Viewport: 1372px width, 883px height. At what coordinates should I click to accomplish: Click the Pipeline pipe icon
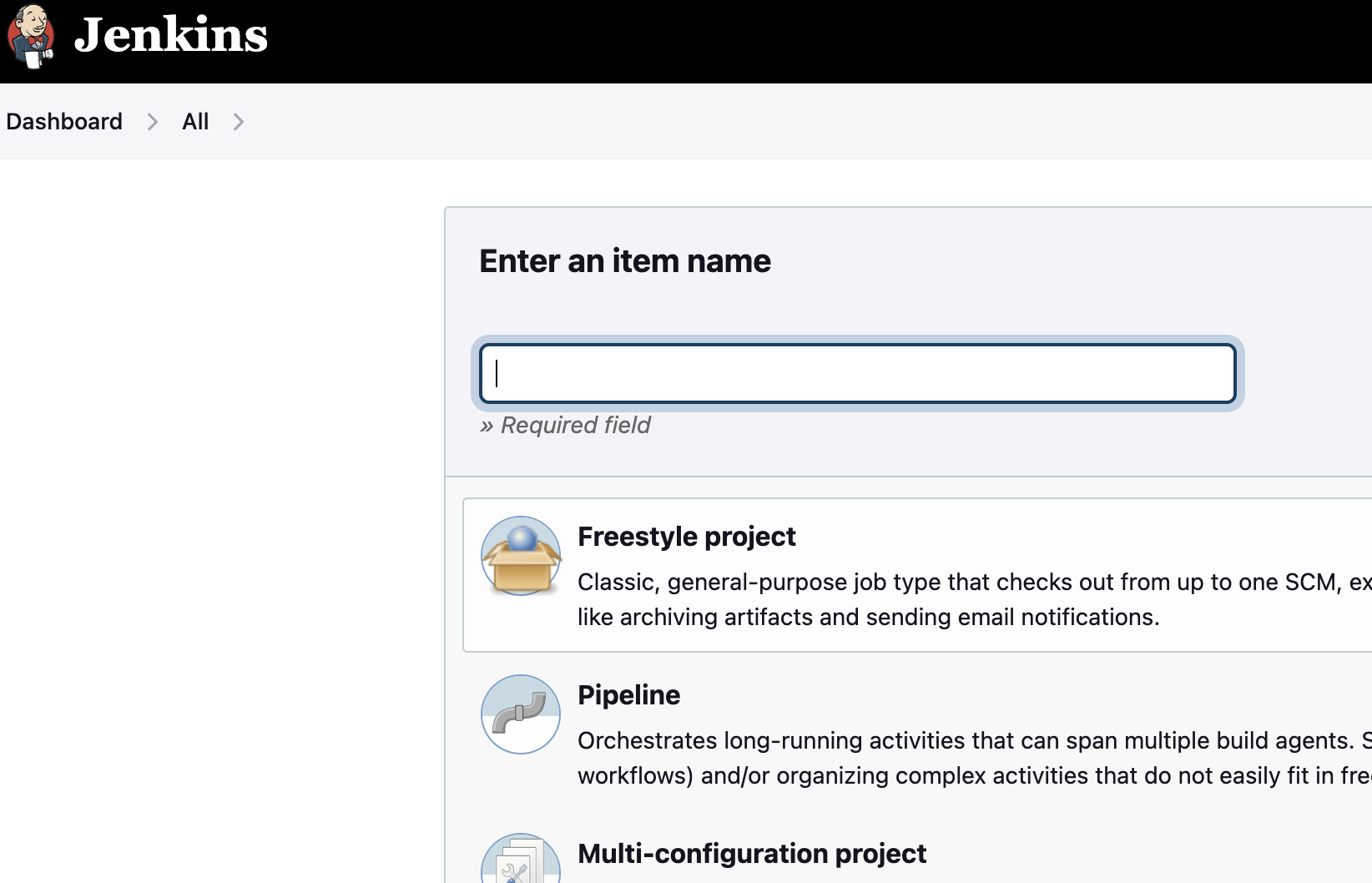click(521, 714)
